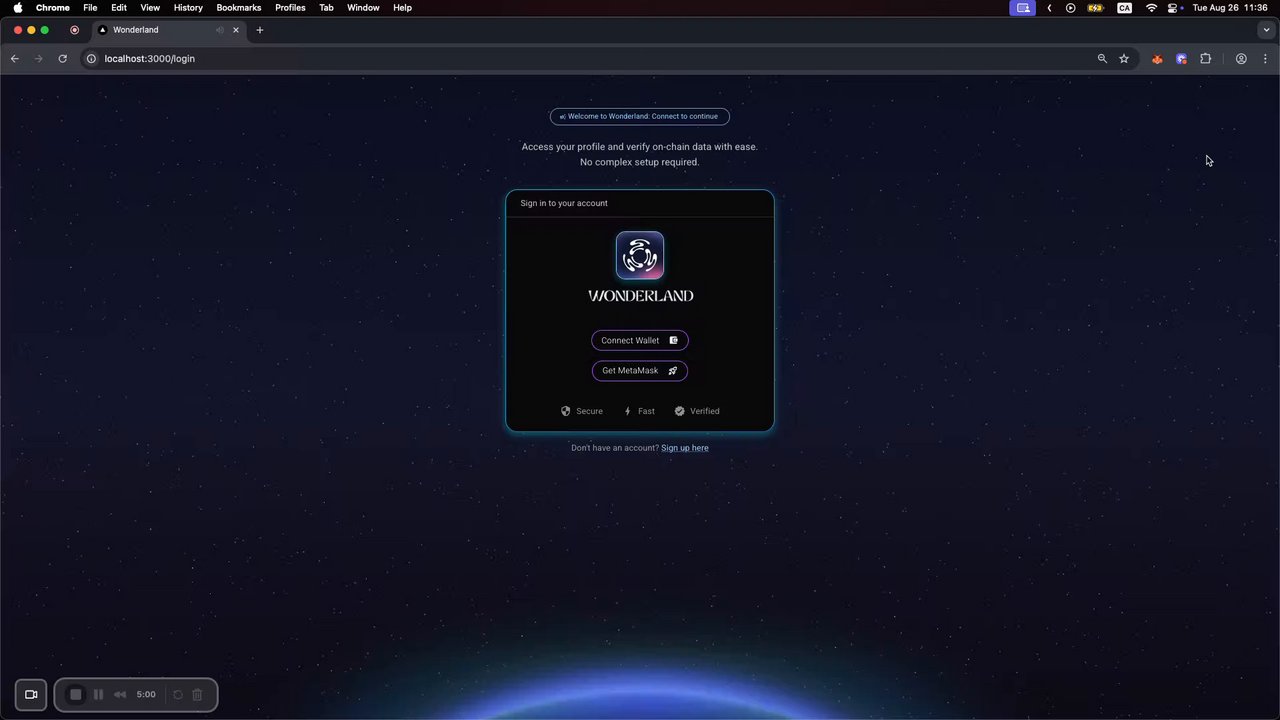
Task: Select the Wonderland browser tab
Action: [170, 30]
